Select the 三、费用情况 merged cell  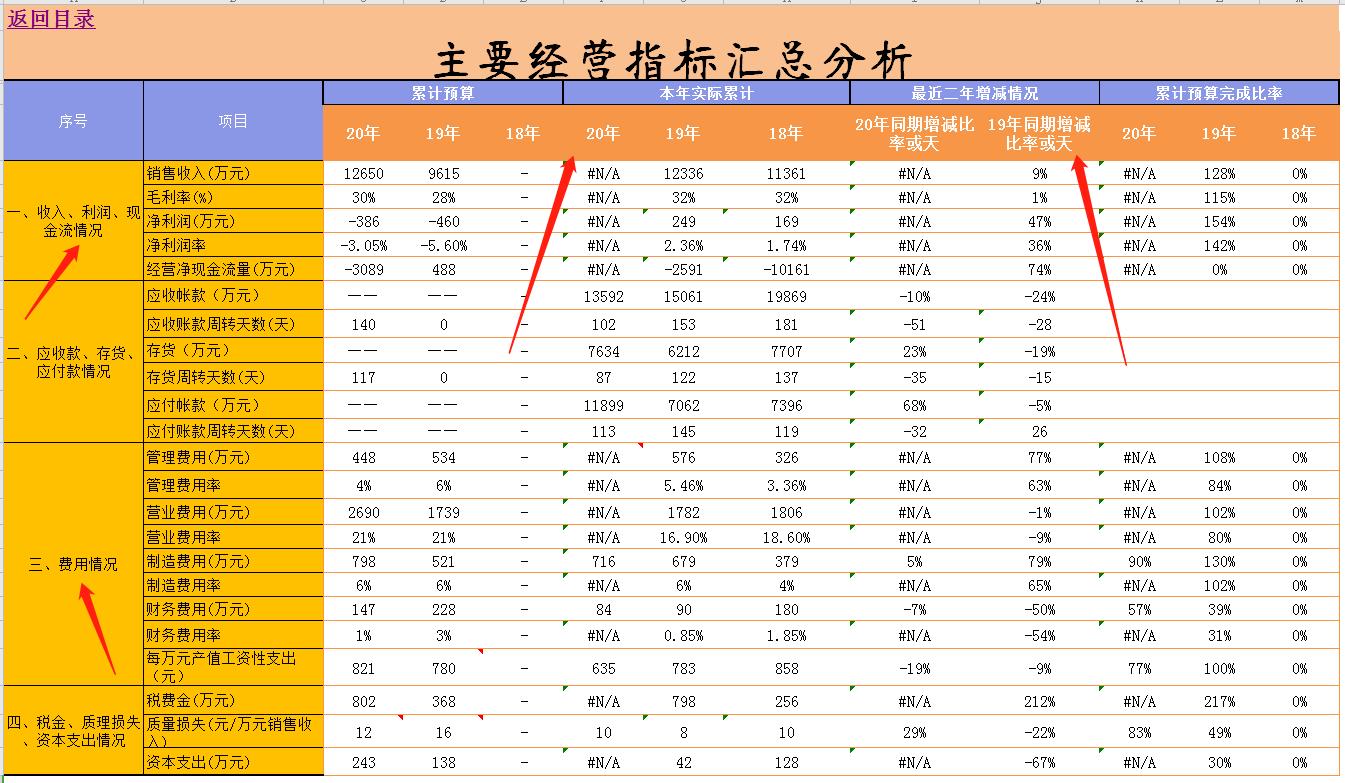(72, 563)
